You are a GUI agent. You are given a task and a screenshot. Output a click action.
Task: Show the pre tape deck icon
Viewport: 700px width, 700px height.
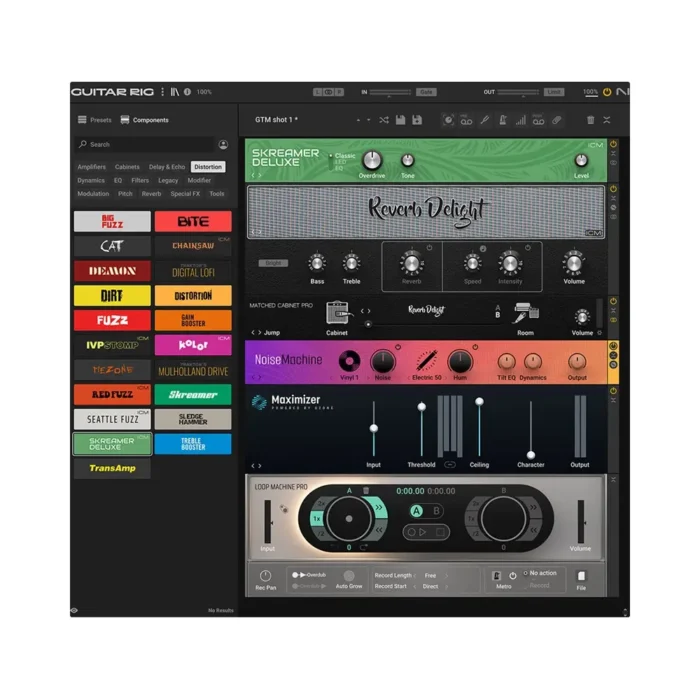[x=467, y=120]
